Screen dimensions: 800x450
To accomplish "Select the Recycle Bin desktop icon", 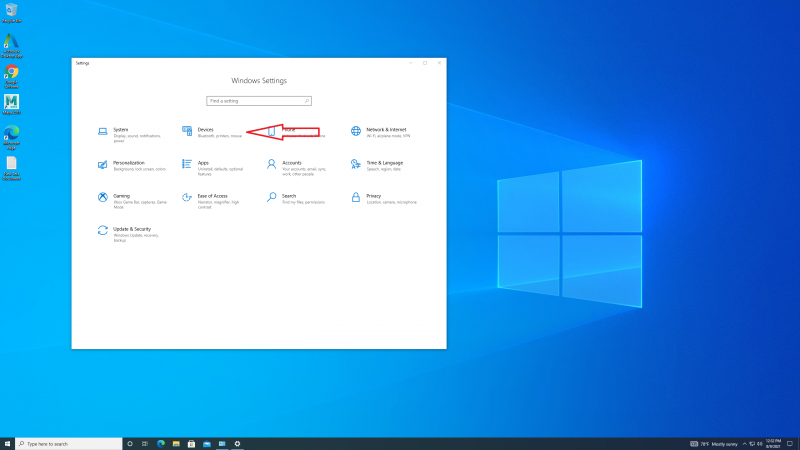I will tap(11, 13).
